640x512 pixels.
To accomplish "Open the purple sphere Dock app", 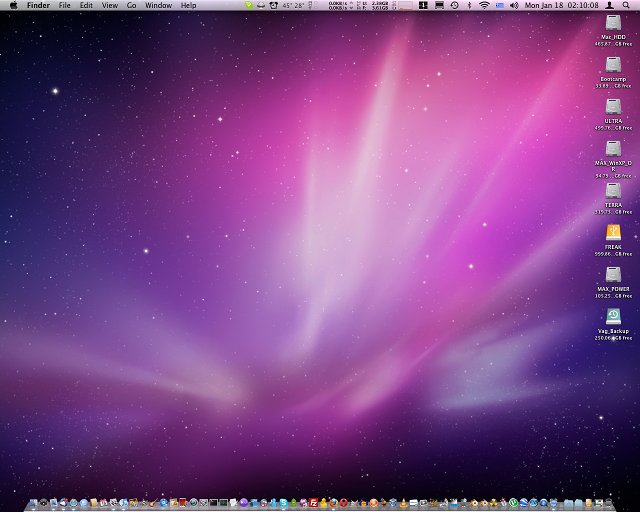I will (x=243, y=503).
